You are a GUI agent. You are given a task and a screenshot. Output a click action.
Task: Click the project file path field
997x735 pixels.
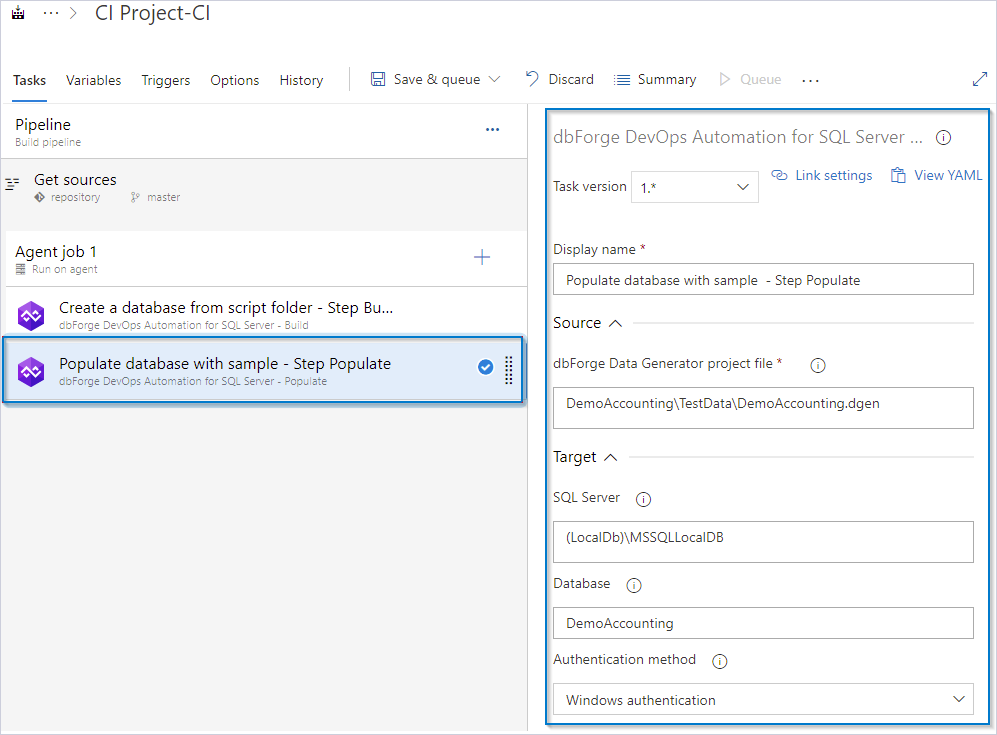pos(763,408)
